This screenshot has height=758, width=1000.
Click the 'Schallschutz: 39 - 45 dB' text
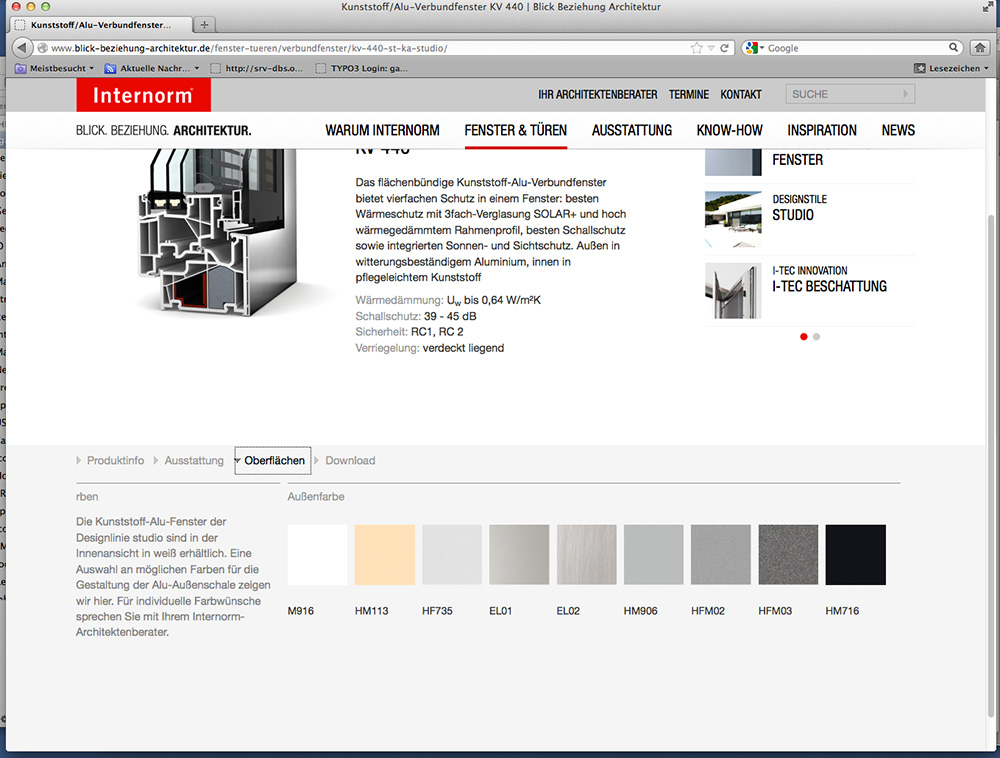(x=416, y=316)
